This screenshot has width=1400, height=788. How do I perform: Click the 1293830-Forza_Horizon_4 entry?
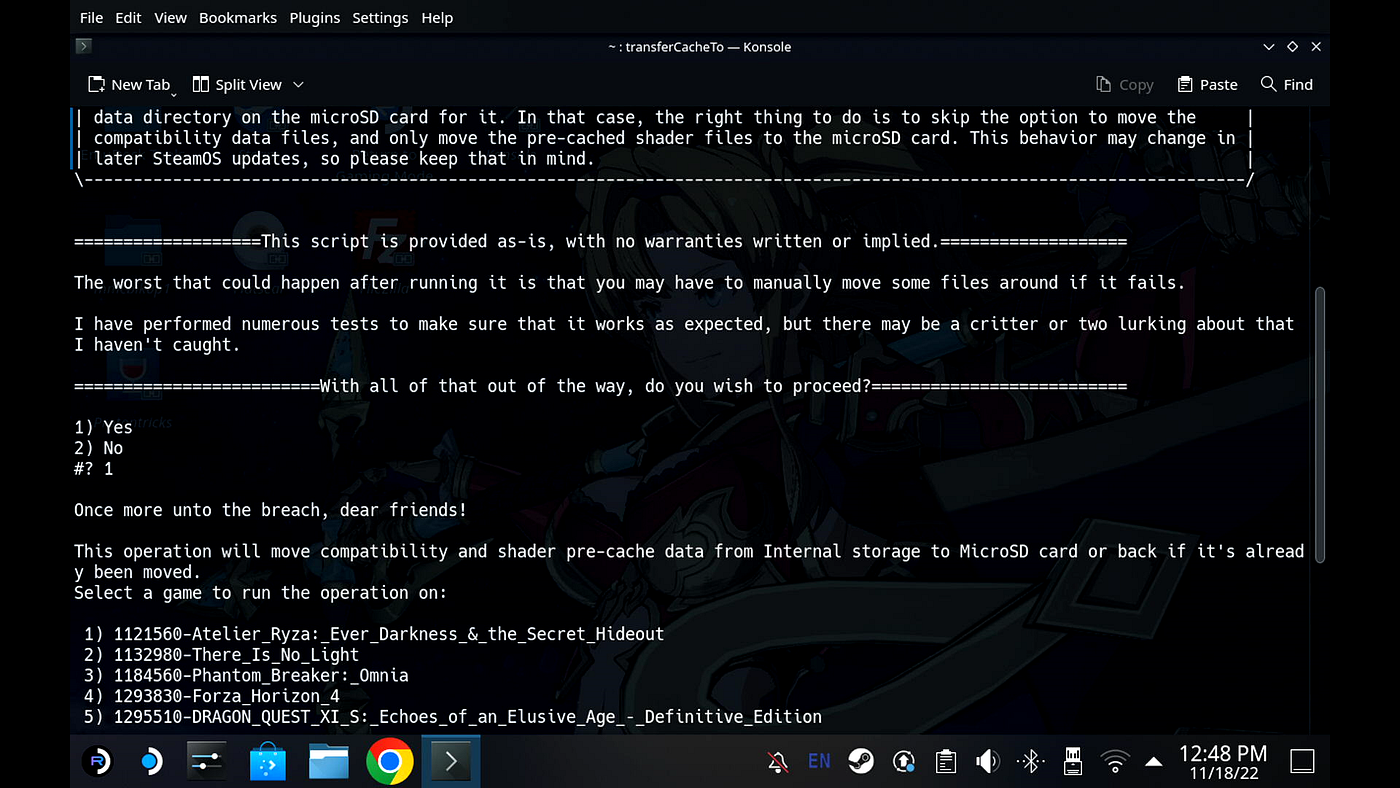click(x=212, y=696)
